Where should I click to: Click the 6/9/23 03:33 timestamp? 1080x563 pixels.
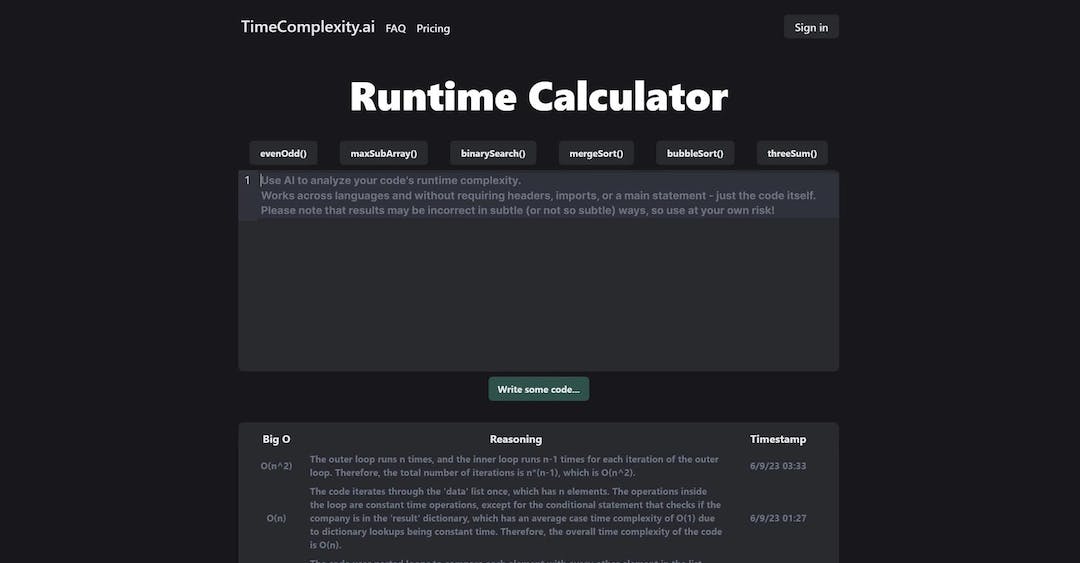click(x=778, y=466)
